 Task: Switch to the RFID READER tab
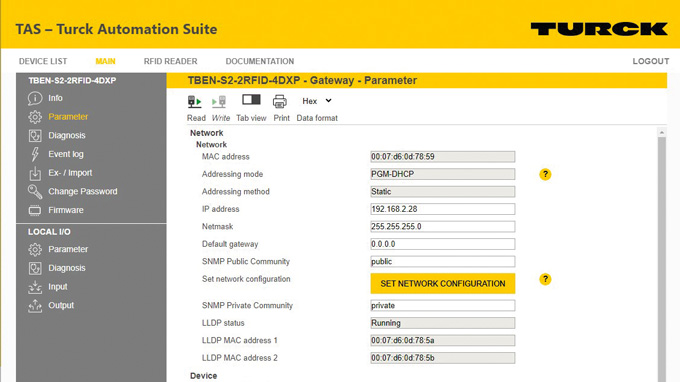point(170,61)
